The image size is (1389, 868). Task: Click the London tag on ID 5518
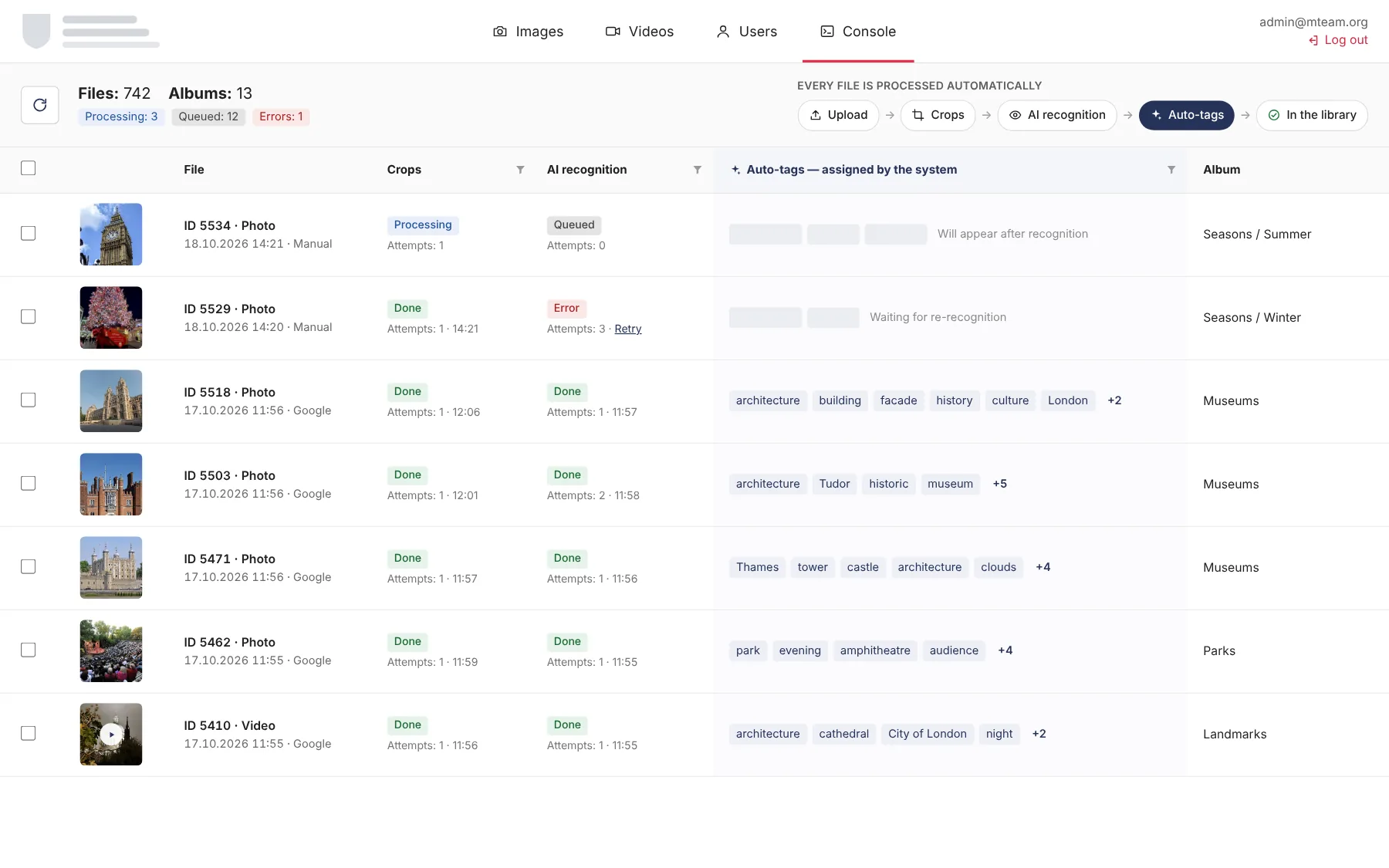[x=1068, y=400]
